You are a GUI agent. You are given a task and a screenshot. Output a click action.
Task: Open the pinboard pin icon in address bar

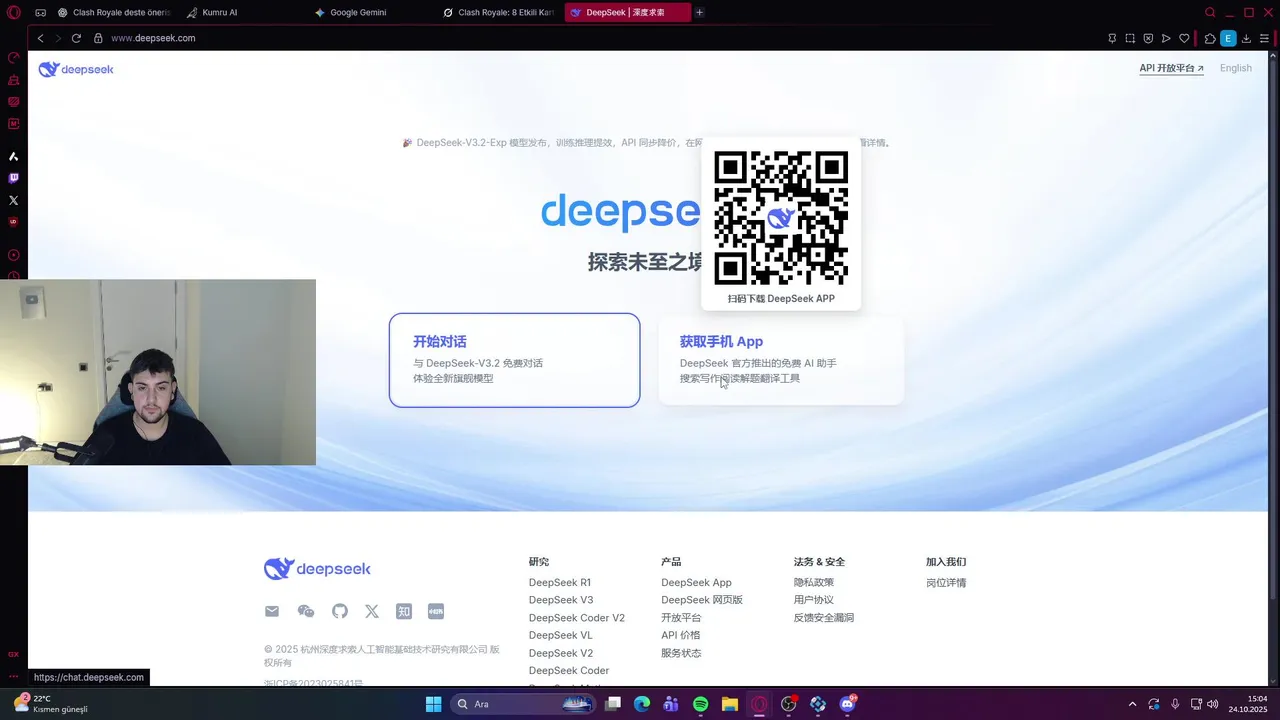pos(1112,38)
